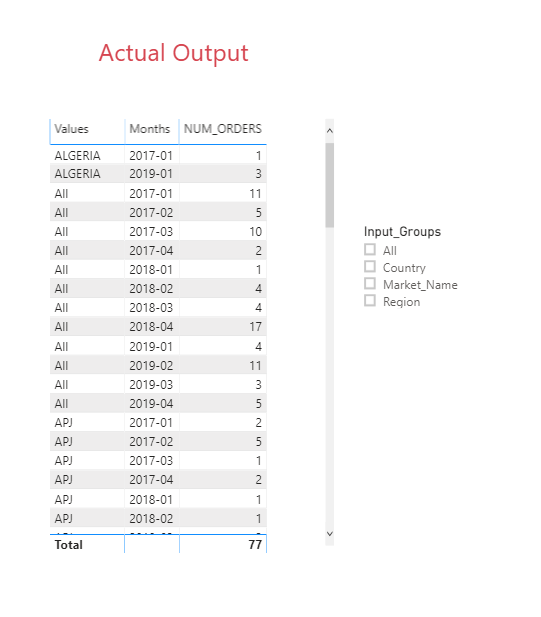541x617 pixels.
Task: Click the table vertical scrollbar thumb
Action: point(330,185)
